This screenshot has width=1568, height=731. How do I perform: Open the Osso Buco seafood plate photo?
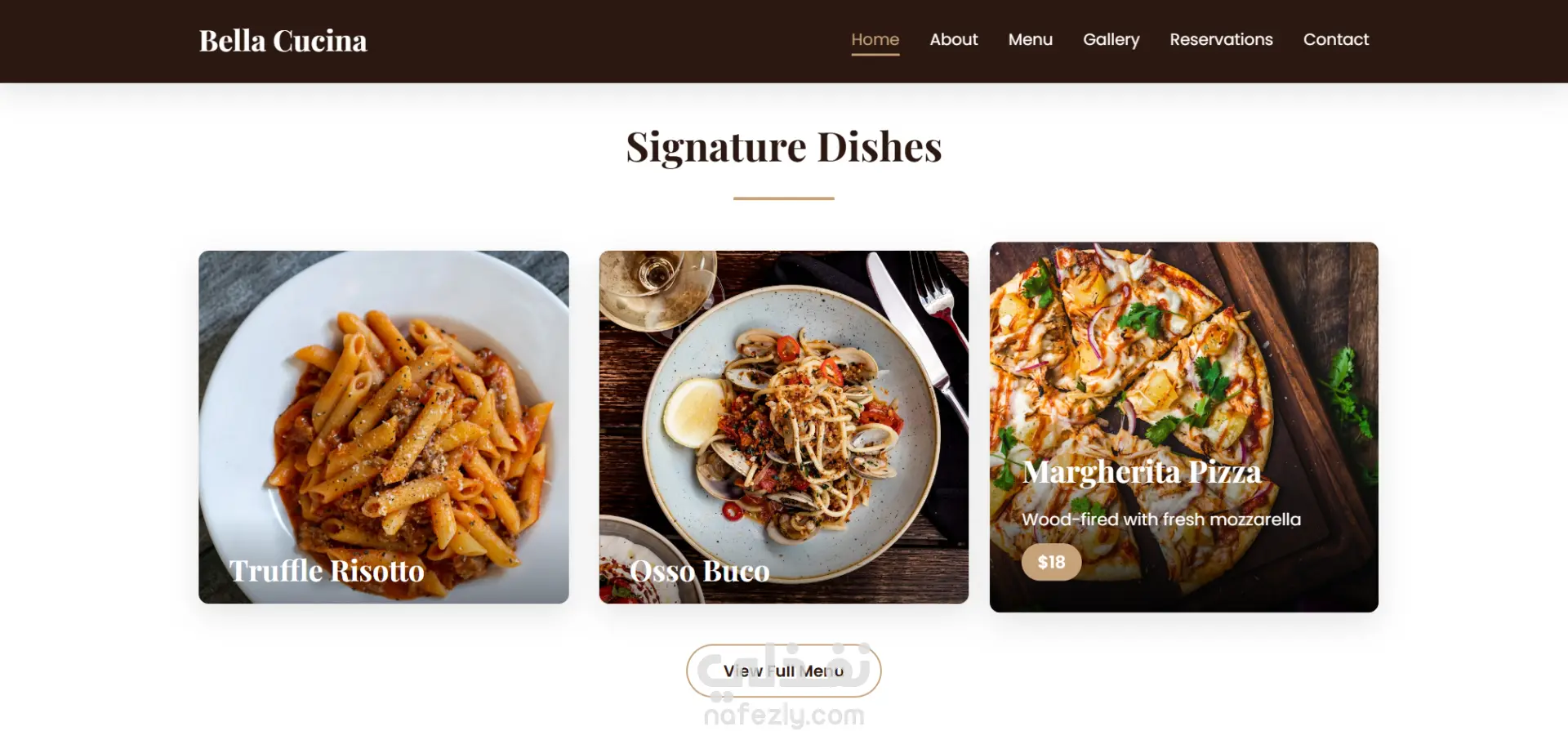point(783,426)
